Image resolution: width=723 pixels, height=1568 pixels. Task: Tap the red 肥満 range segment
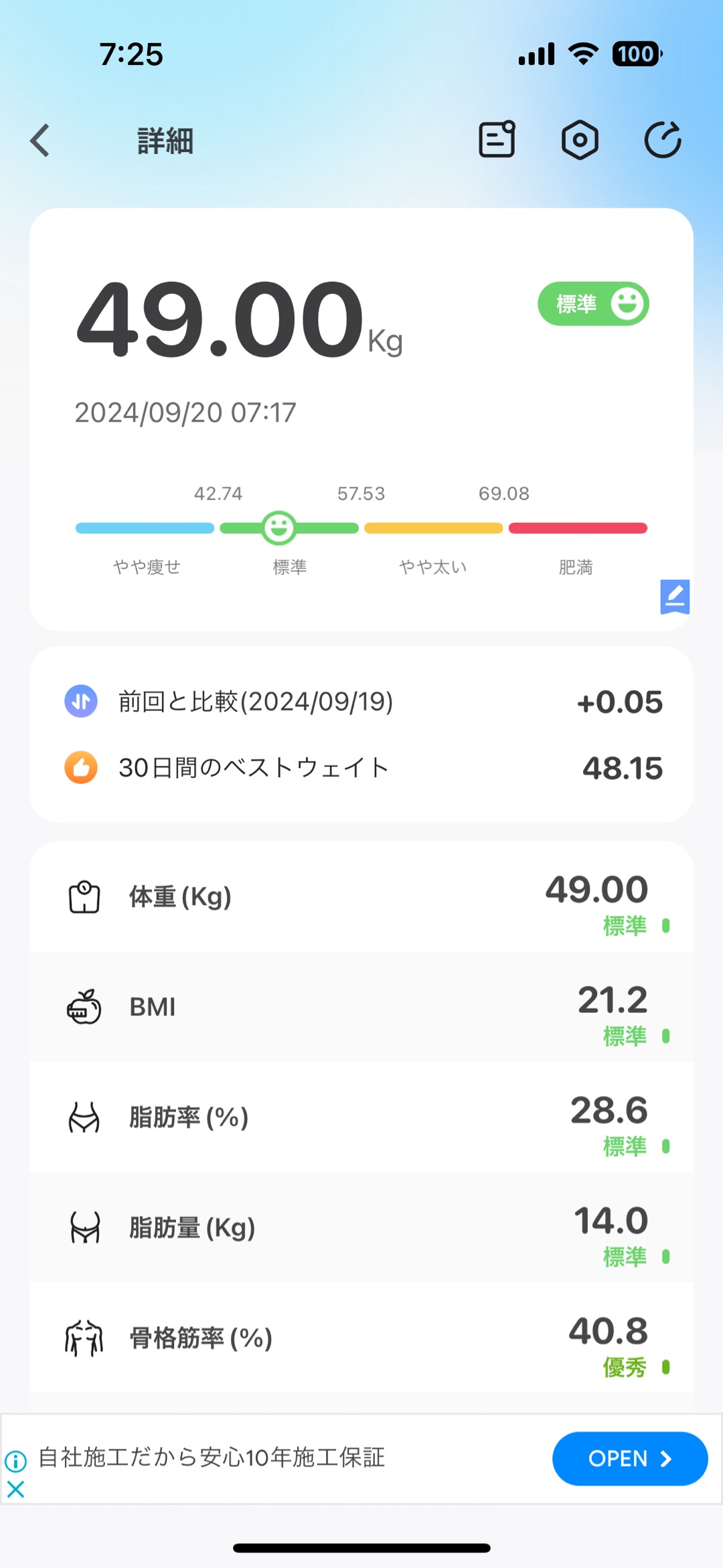pos(578,528)
